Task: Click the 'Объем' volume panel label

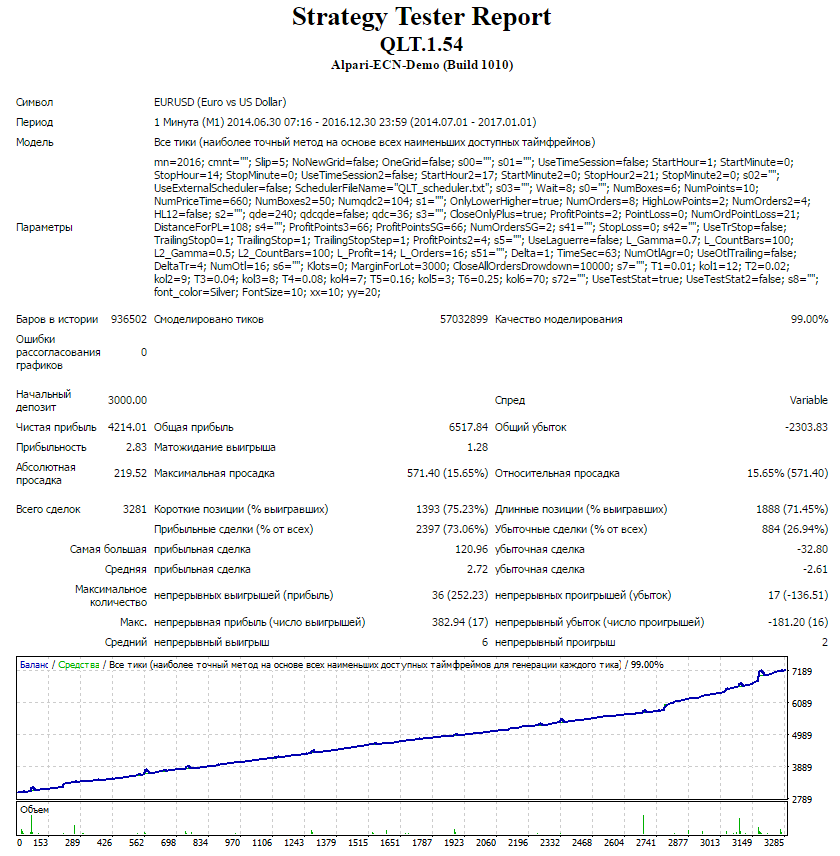Action: (34, 810)
